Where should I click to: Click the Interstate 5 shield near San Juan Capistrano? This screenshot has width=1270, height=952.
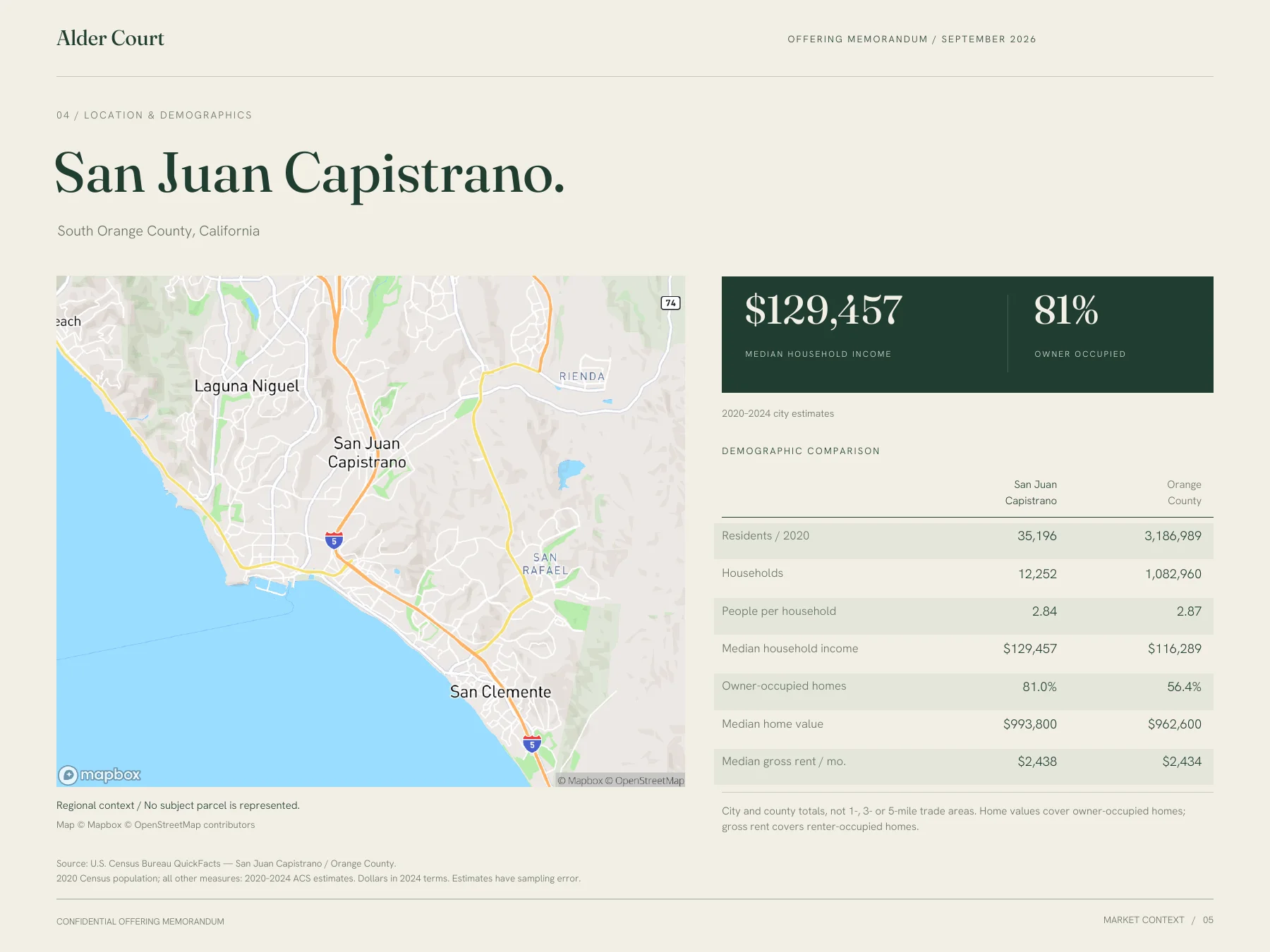tap(334, 541)
